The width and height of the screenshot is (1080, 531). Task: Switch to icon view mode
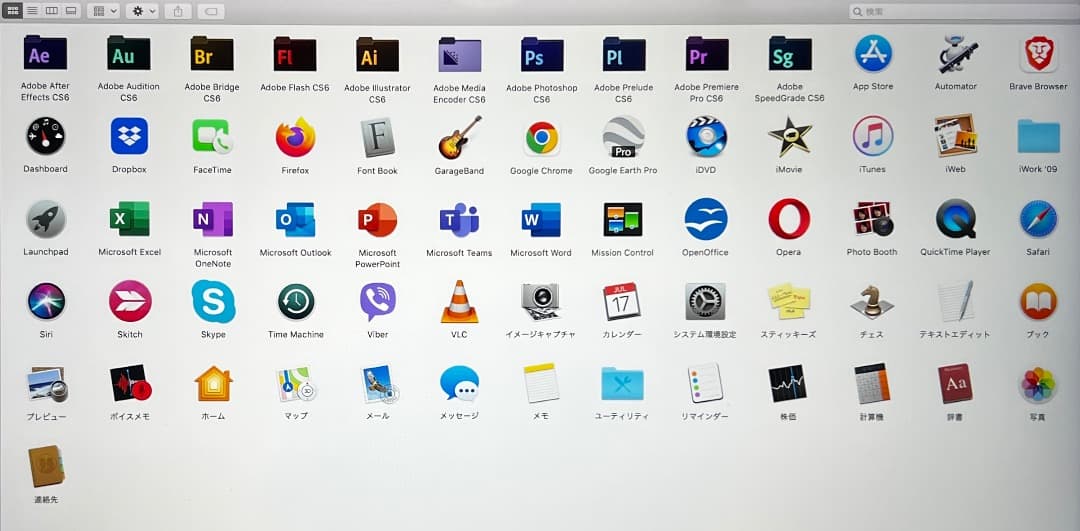(12, 11)
